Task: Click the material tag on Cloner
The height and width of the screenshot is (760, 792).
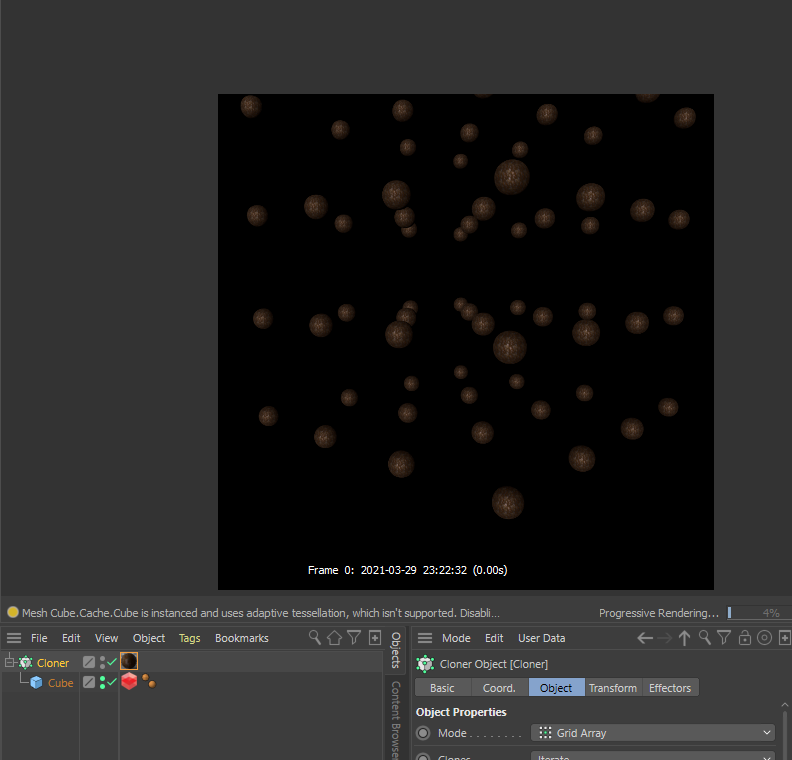Action: (129, 662)
